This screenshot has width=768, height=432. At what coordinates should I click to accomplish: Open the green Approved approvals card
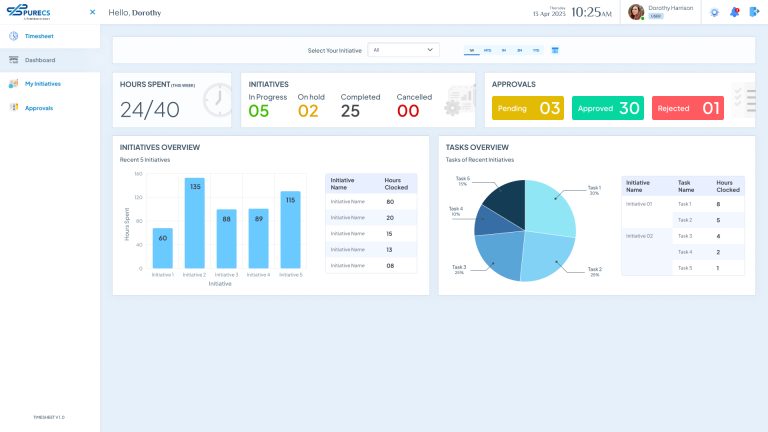(607, 108)
